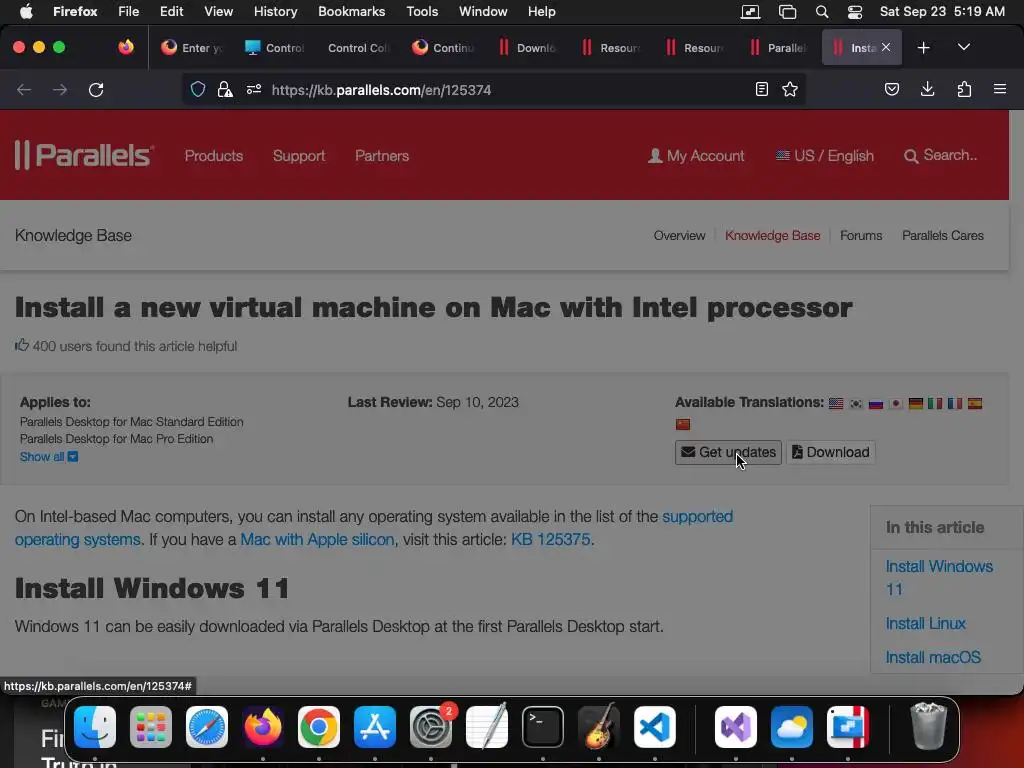
Task: Open the list all tabs dropdown
Action: [963, 47]
